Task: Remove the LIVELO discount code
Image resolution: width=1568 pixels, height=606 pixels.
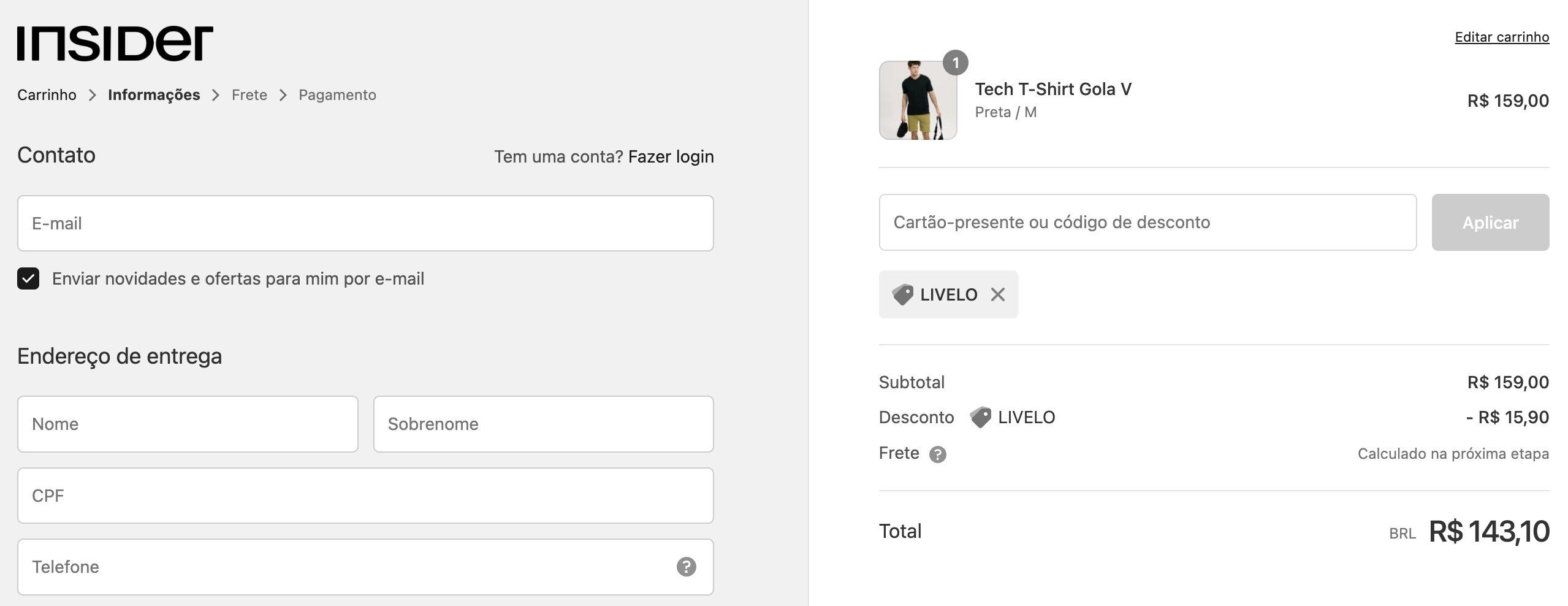Action: (998, 295)
